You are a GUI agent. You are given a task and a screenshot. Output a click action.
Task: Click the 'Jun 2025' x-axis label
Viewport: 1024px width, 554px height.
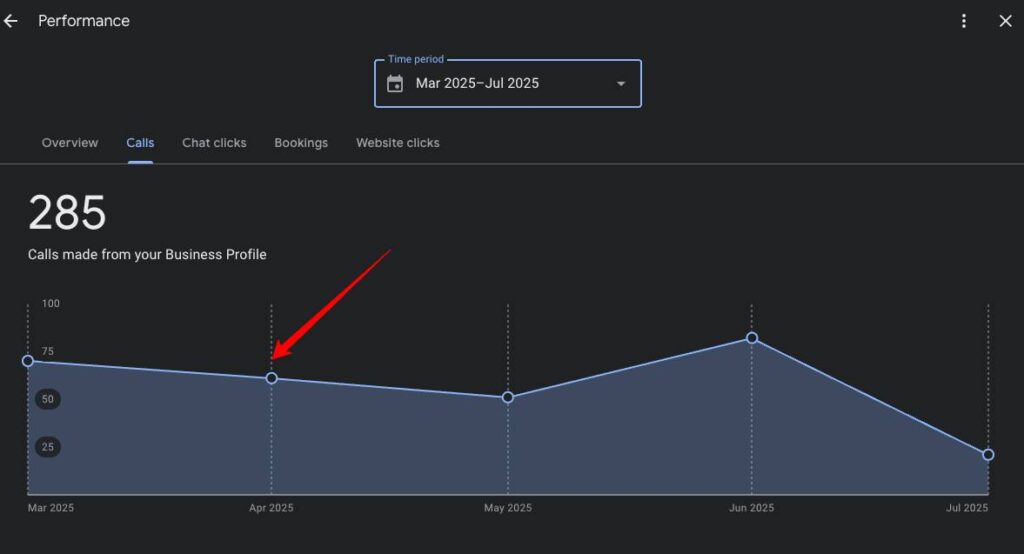(x=751, y=508)
